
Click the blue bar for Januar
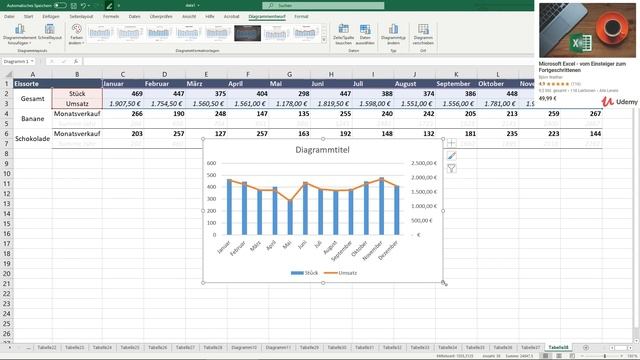[x=229, y=207]
